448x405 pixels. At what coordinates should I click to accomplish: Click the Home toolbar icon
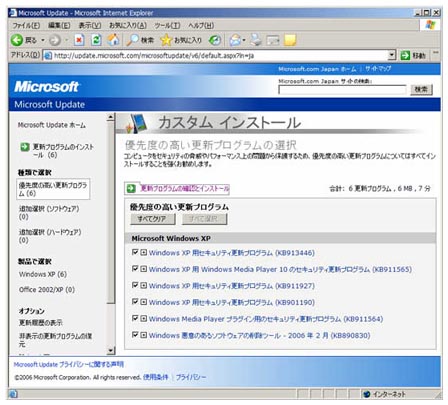113,40
